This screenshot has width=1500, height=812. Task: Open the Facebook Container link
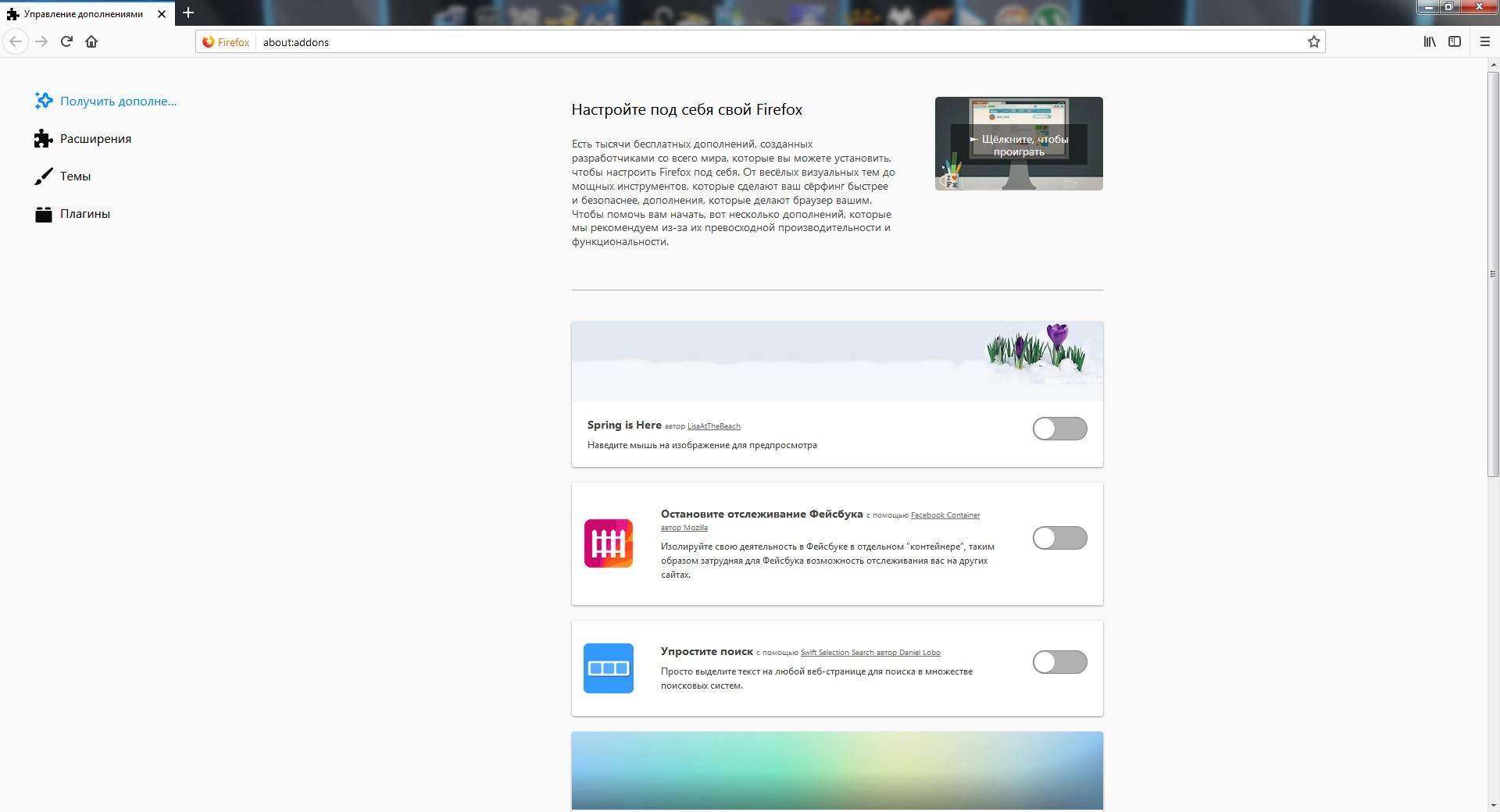pyautogui.click(x=945, y=515)
